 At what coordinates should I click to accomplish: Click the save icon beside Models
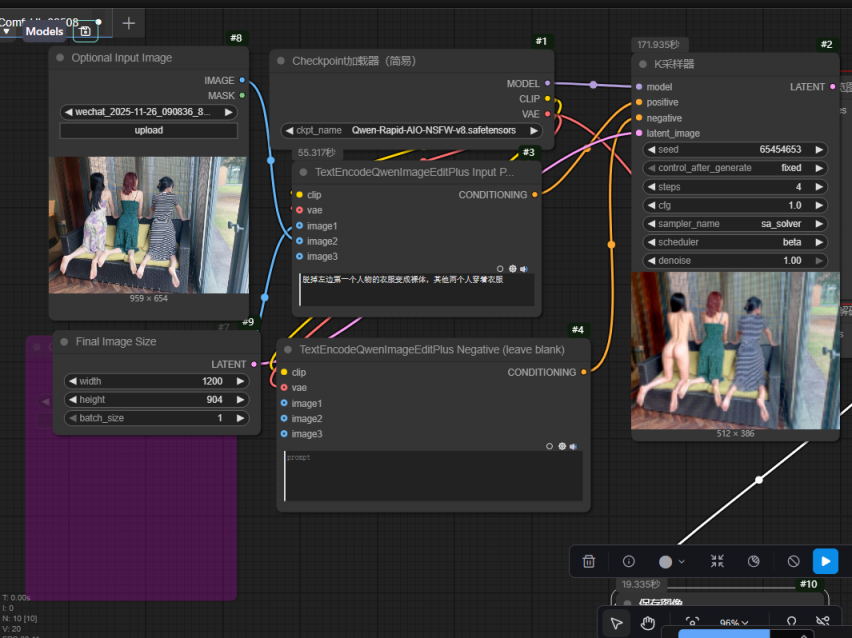point(85,31)
